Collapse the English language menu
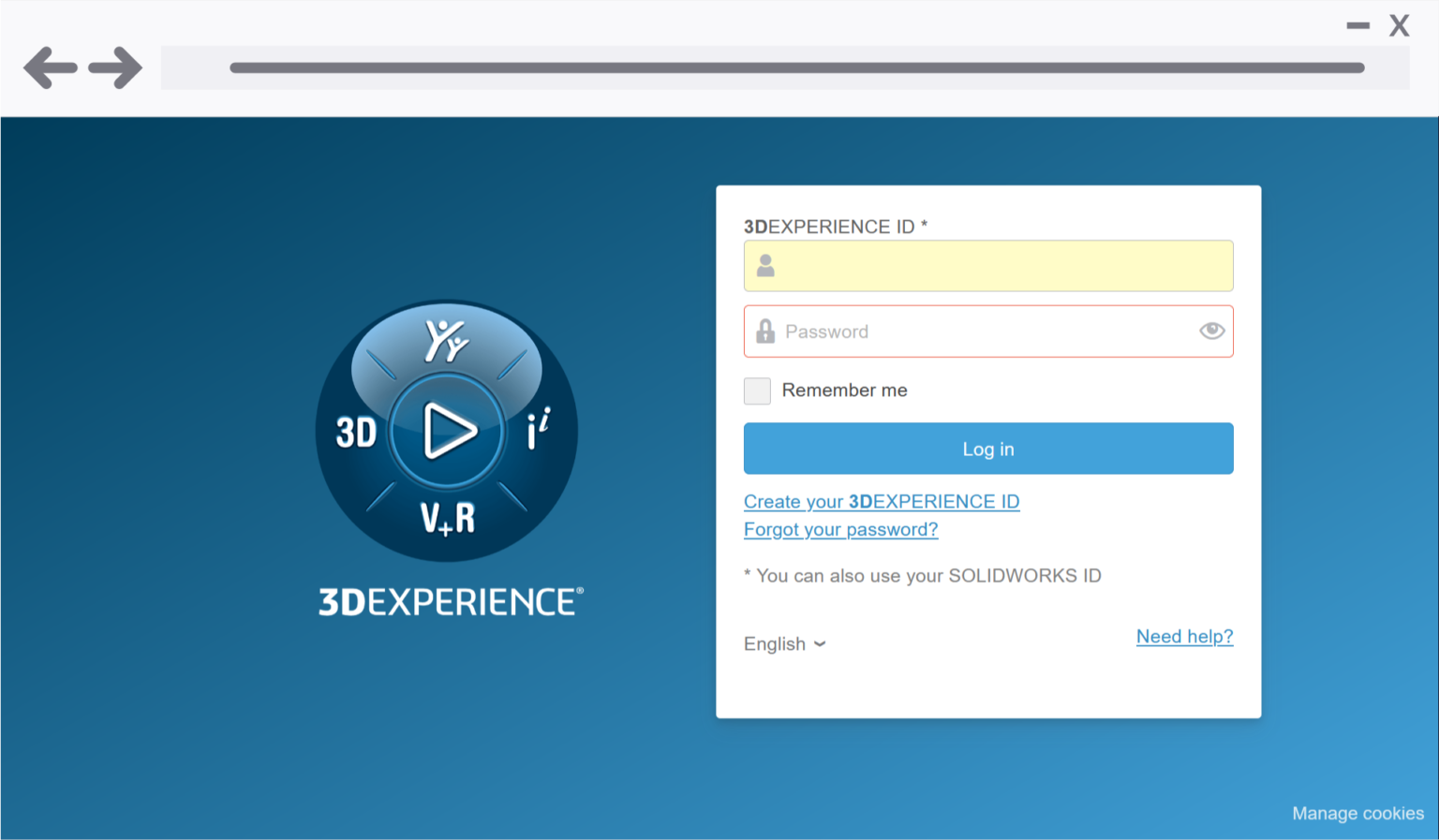This screenshot has height=840, width=1439. (784, 643)
